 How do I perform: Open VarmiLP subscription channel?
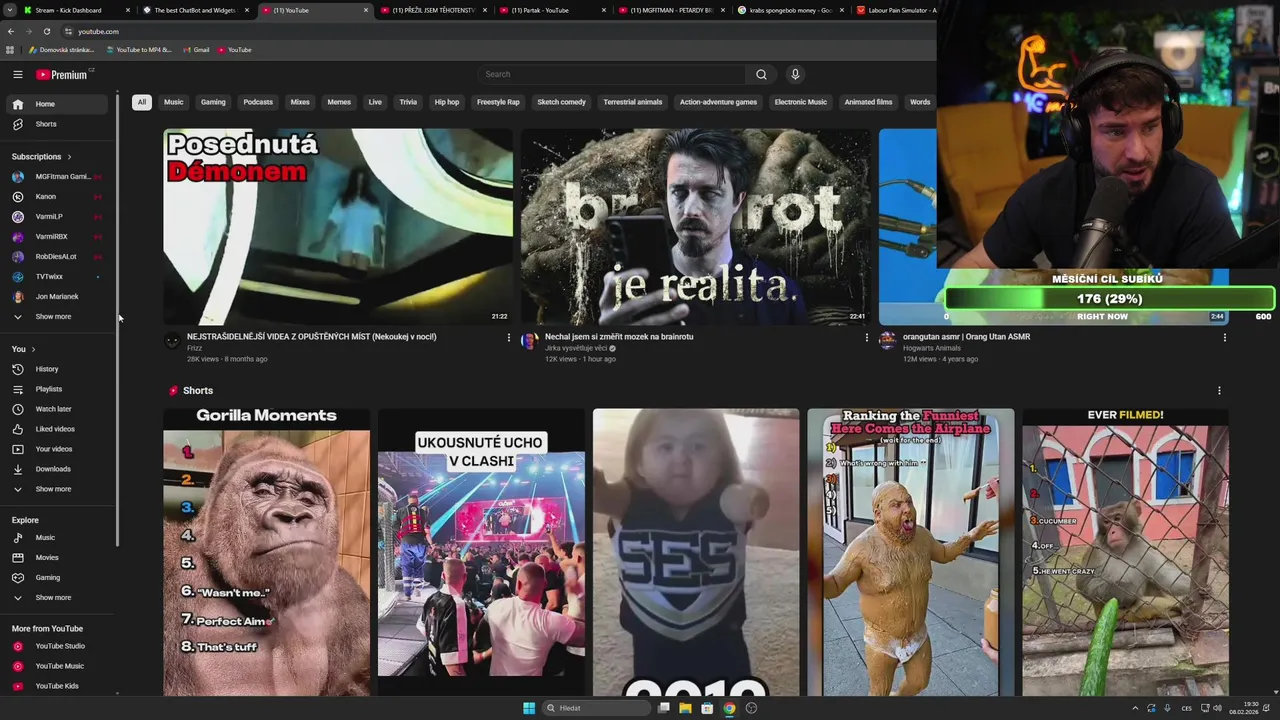[56, 217]
